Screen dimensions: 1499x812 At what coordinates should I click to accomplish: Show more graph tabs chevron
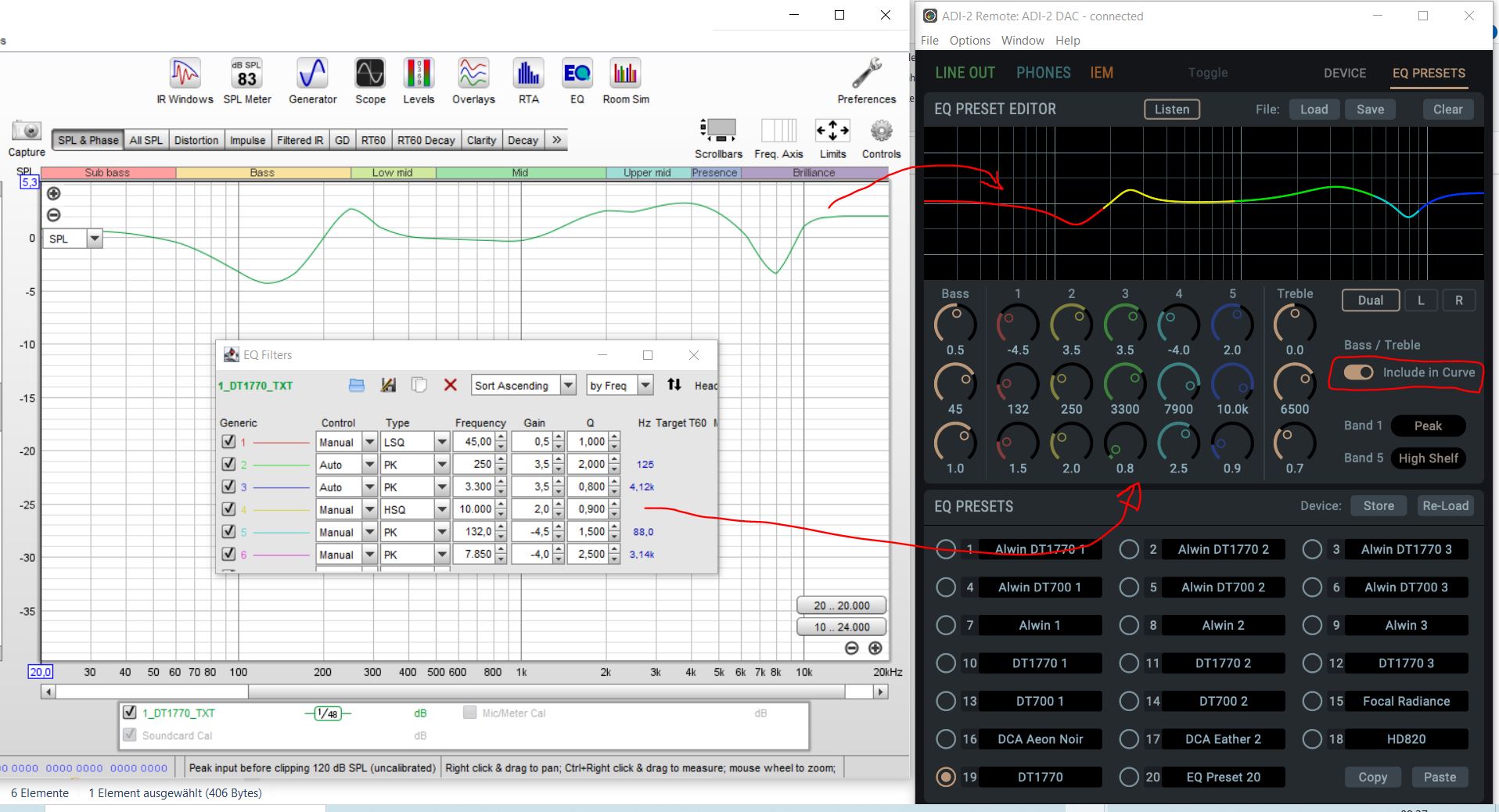pos(556,140)
